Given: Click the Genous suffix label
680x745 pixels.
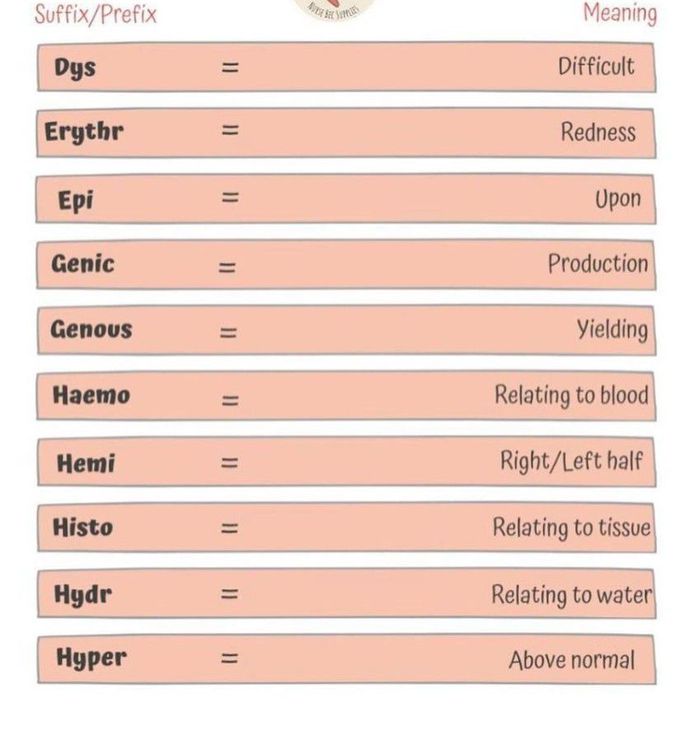Looking at the screenshot, I should coord(91,329).
